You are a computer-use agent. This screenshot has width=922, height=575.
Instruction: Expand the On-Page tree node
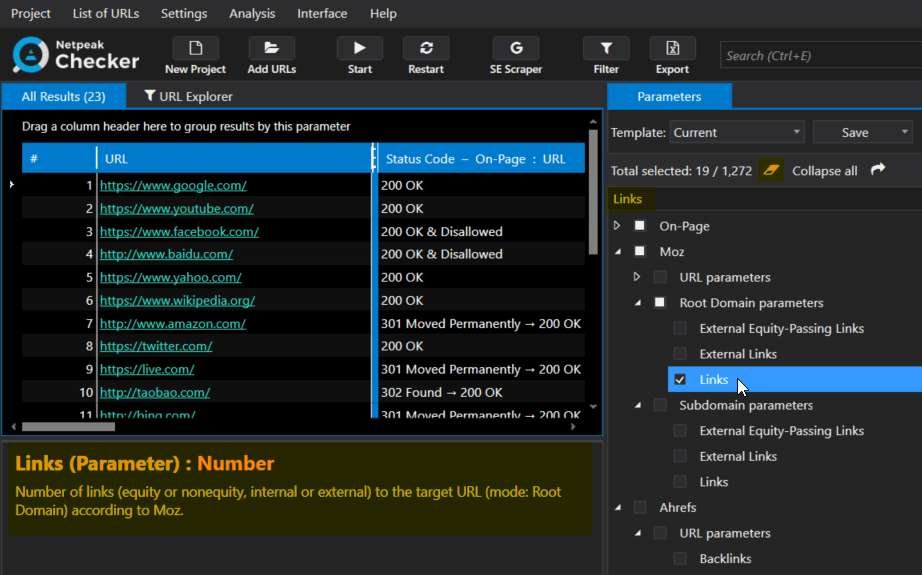point(617,226)
